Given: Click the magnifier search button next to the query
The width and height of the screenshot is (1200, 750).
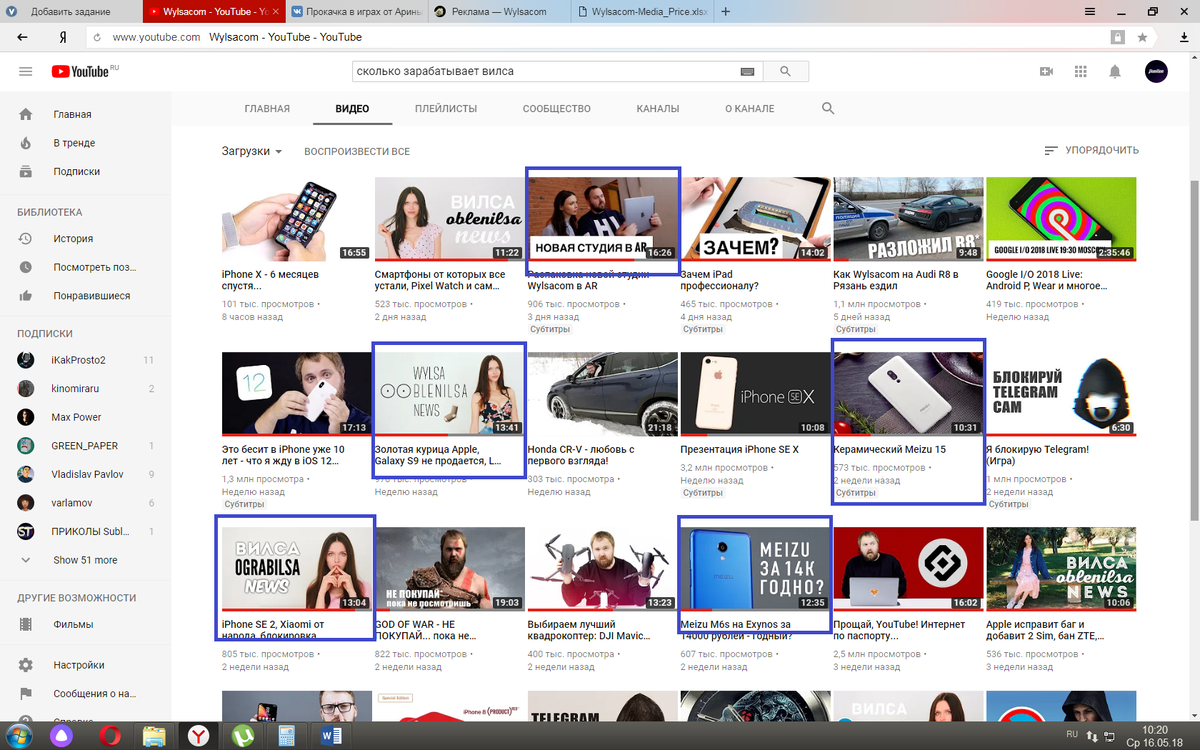Looking at the screenshot, I should pos(785,72).
